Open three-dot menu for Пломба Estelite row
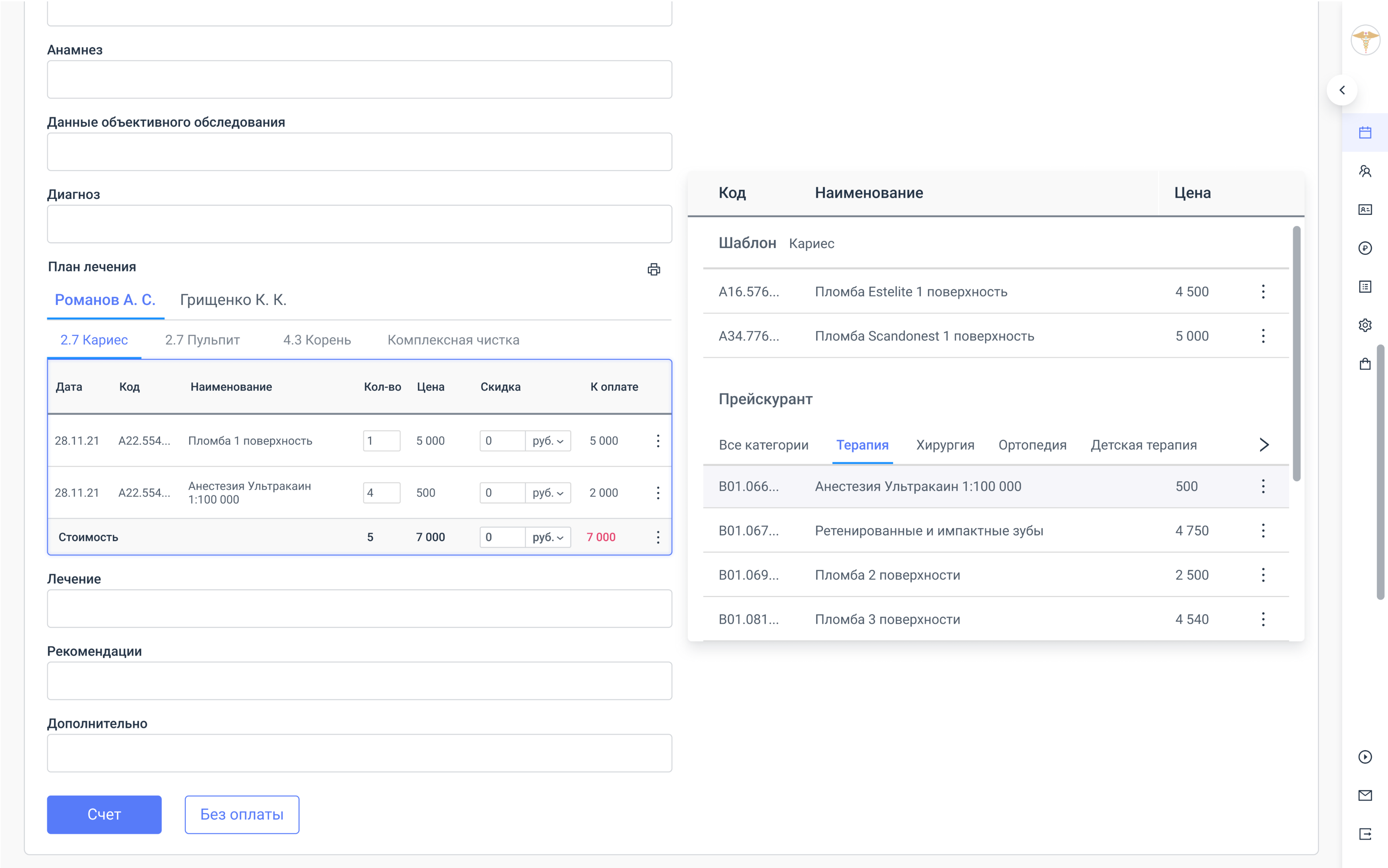 (1263, 292)
